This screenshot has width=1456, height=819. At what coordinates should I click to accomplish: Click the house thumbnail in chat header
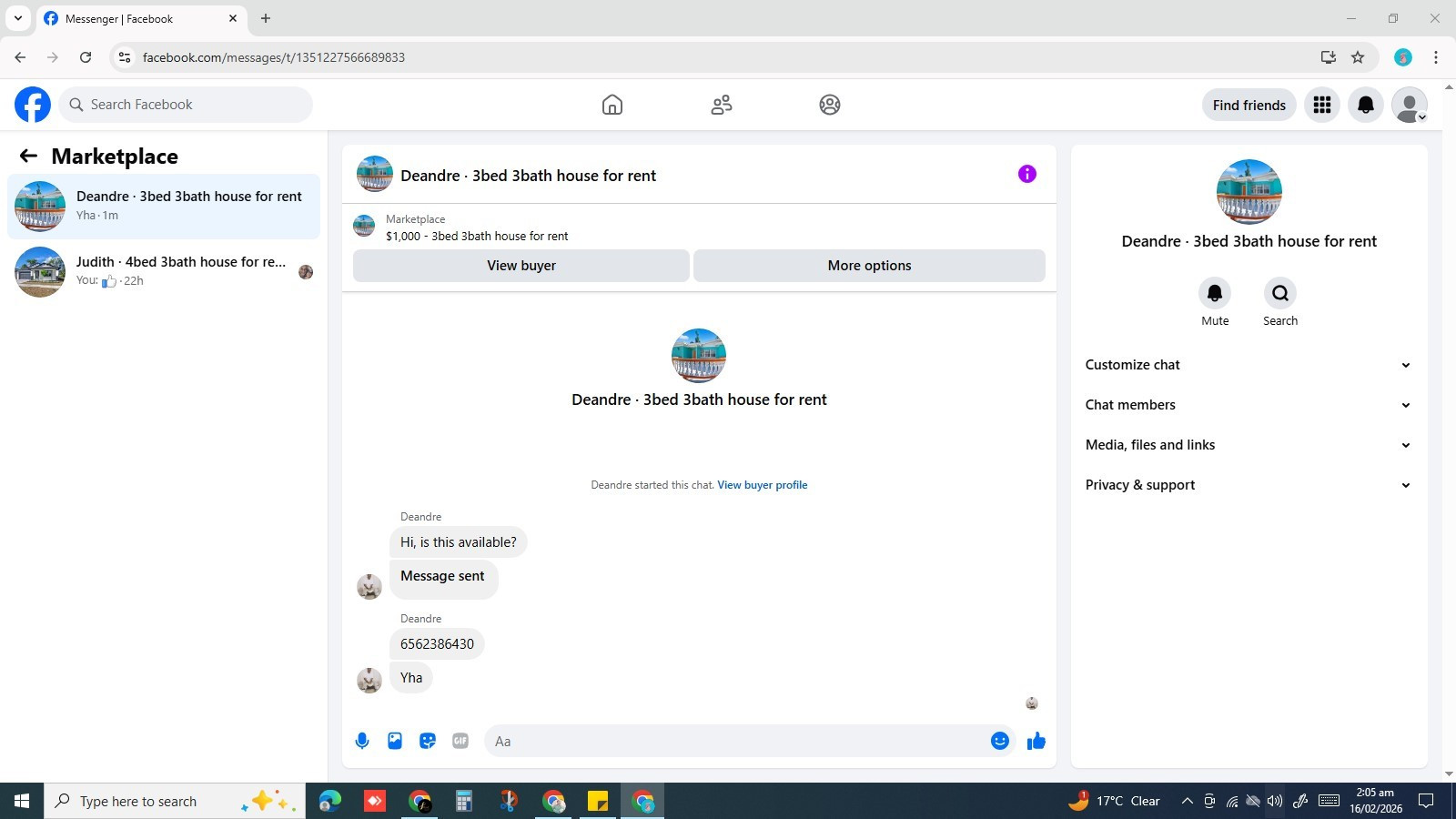point(374,174)
